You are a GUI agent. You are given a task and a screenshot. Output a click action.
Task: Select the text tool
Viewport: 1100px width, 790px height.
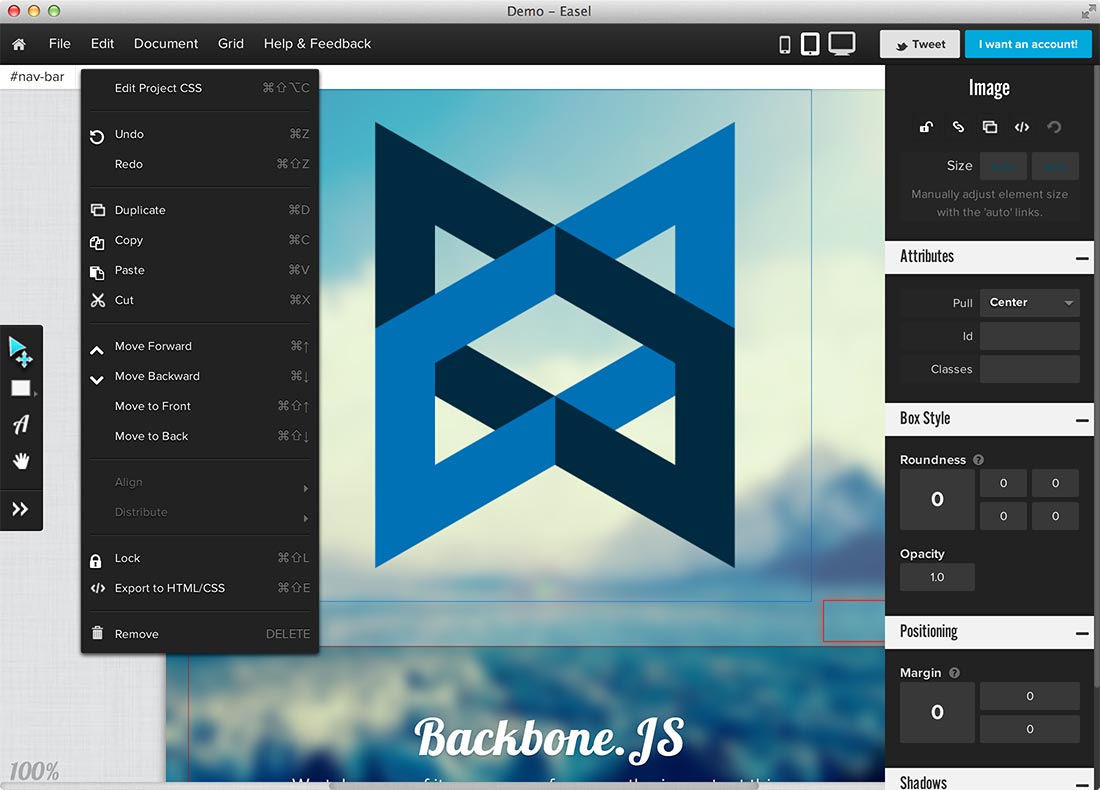[x=21, y=424]
